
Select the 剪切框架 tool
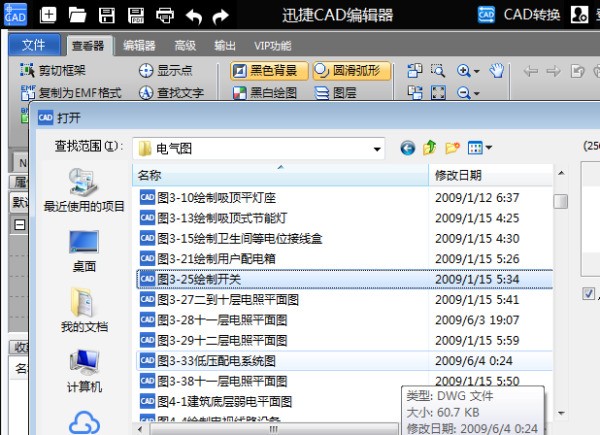(53, 70)
